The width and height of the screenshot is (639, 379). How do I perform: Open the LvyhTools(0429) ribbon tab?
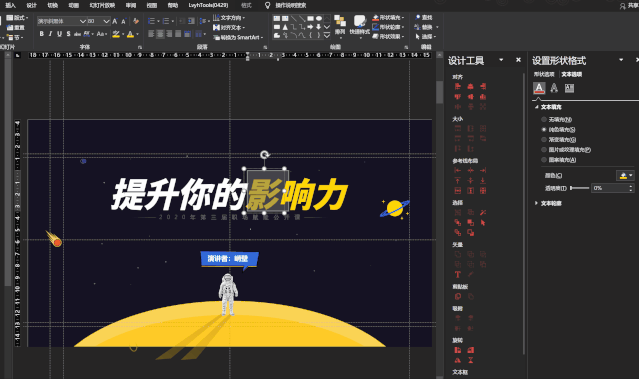point(208,5)
